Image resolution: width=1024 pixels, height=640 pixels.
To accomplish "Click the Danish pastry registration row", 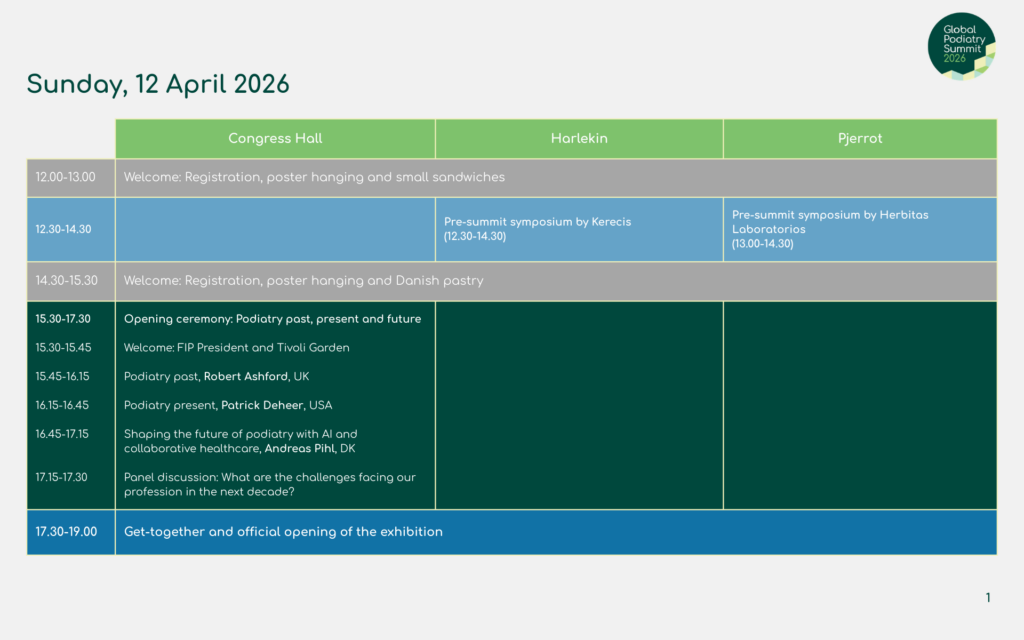I will point(303,281).
